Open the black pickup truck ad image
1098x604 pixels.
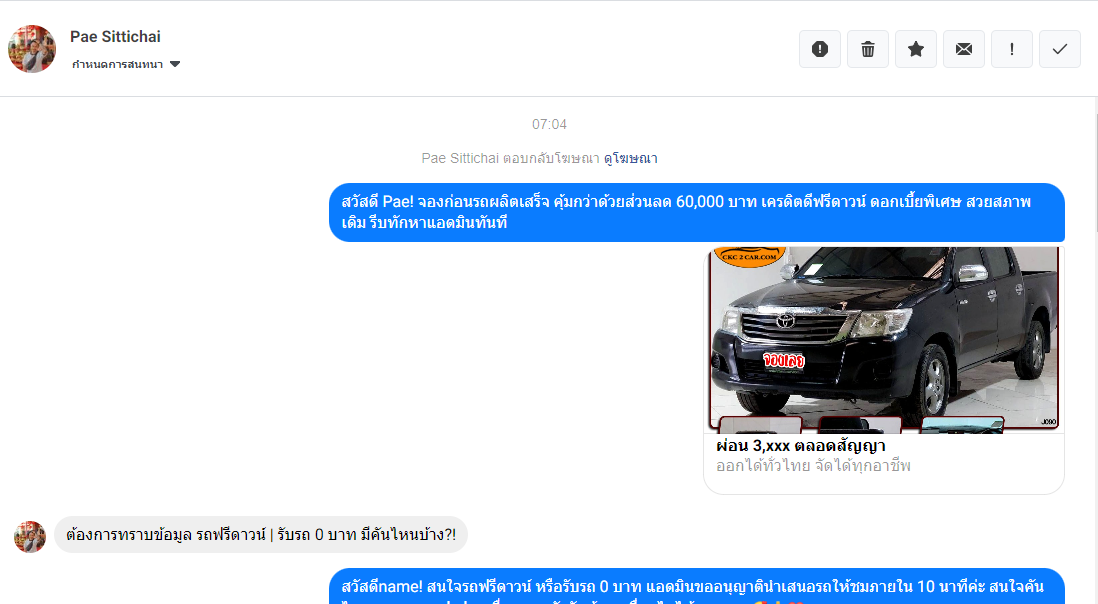884,339
